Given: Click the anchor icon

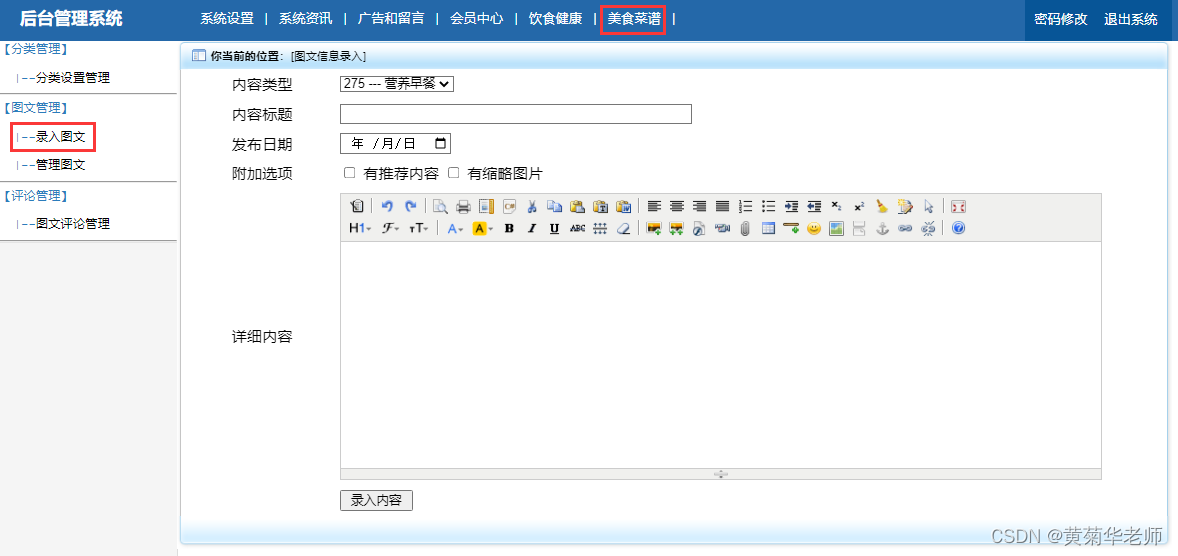Looking at the screenshot, I should pos(882,228).
